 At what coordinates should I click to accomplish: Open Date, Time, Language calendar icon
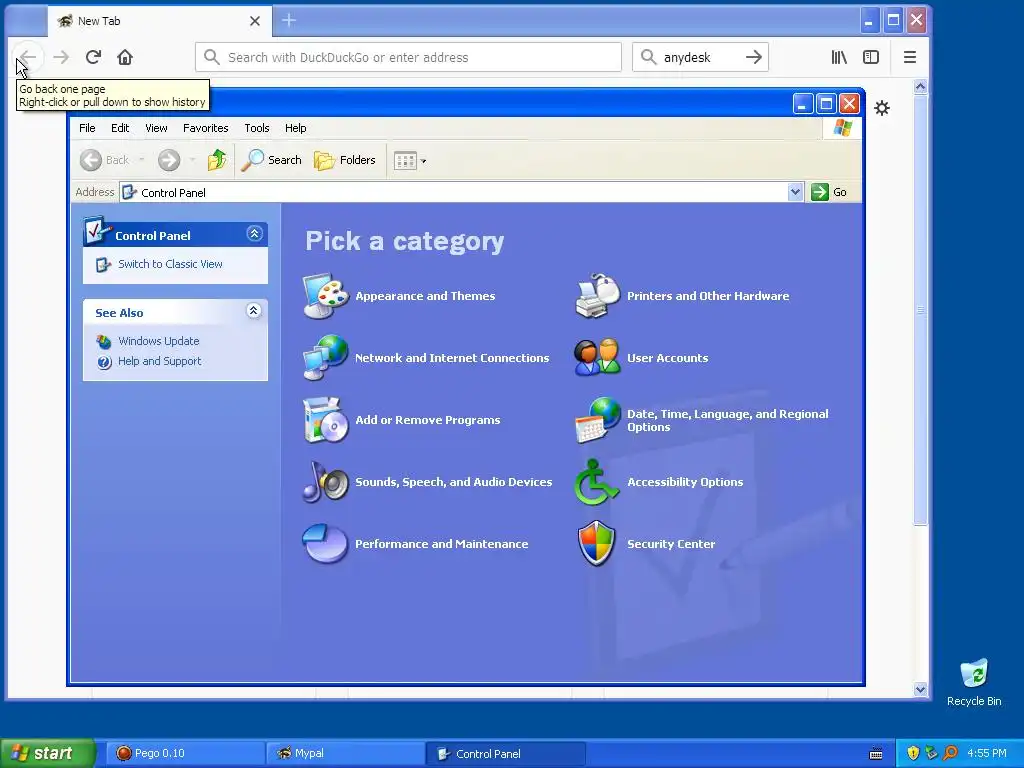pyautogui.click(x=597, y=420)
